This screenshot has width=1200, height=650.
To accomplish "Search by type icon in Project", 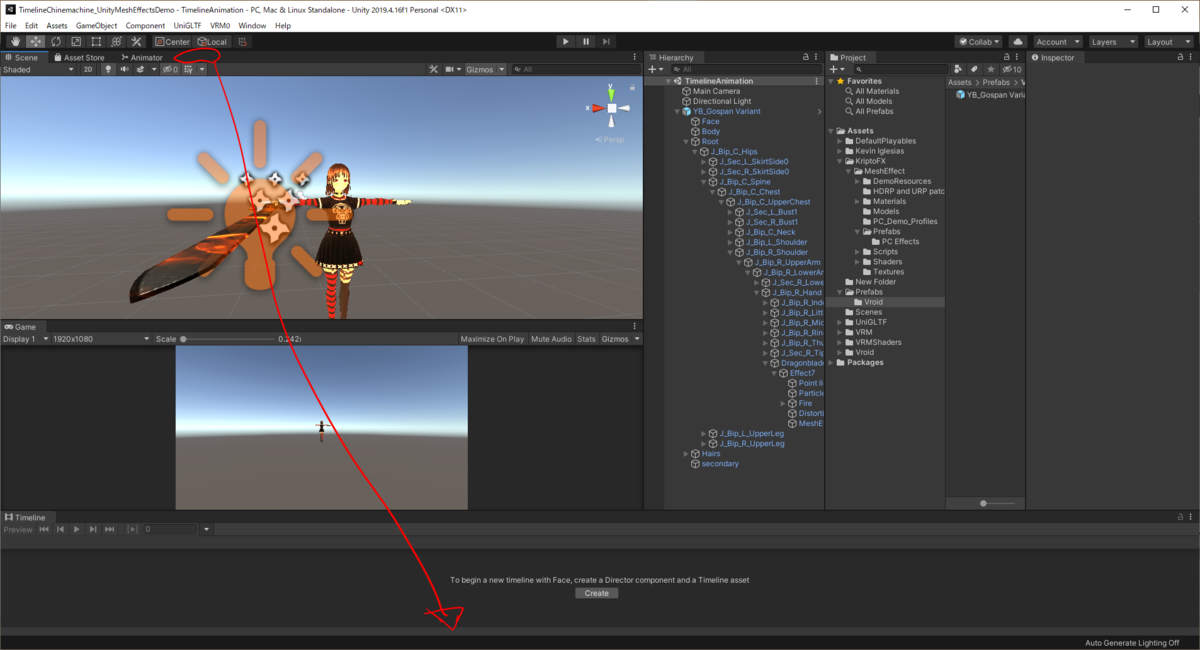I will pos(960,69).
